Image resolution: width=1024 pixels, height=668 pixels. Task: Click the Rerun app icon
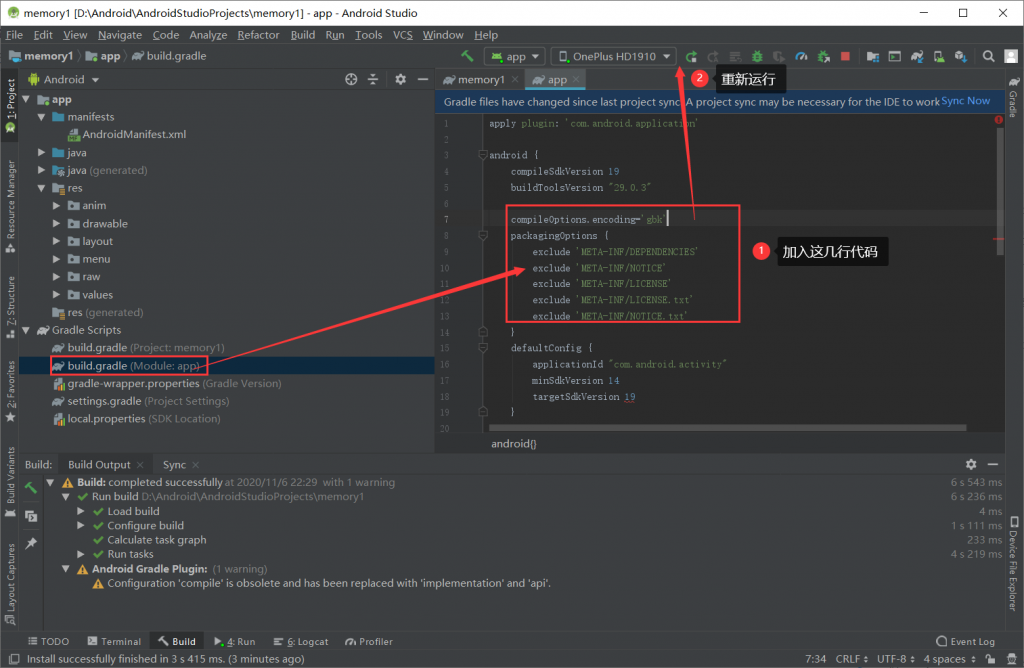click(x=691, y=57)
